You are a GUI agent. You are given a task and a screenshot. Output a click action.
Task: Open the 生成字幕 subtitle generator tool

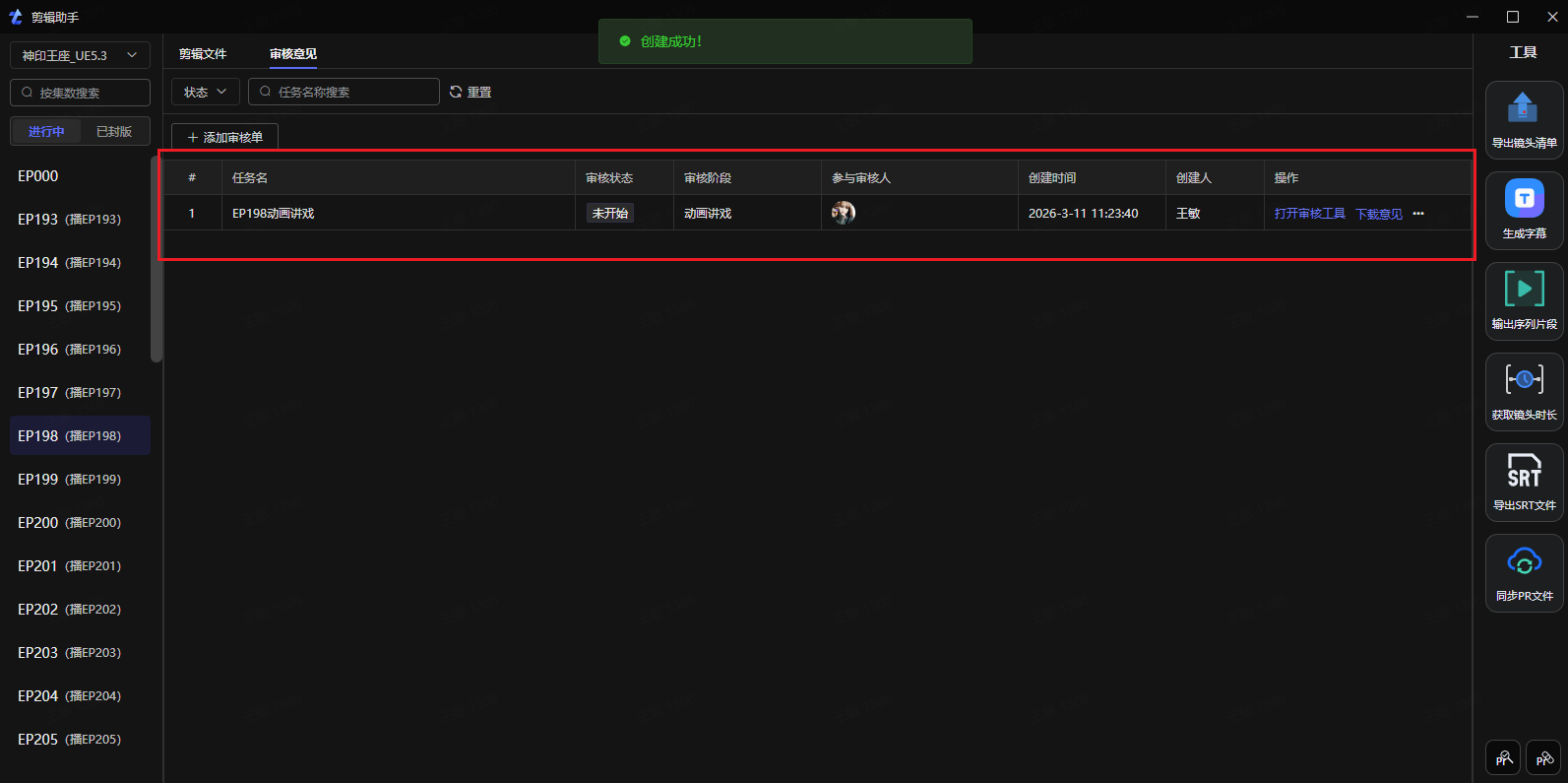click(1524, 211)
